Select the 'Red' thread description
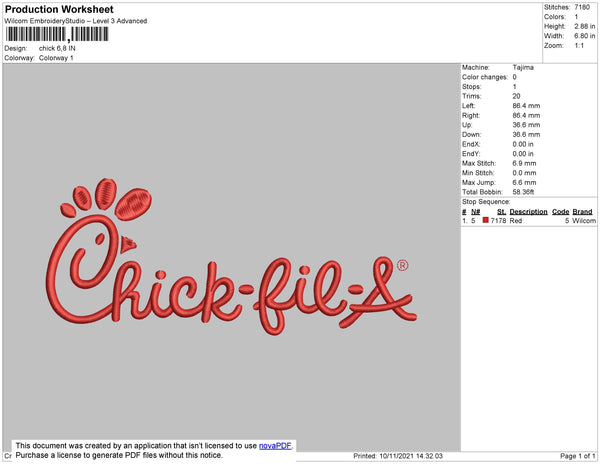Viewport: 600px width, 464px height. tap(515, 221)
